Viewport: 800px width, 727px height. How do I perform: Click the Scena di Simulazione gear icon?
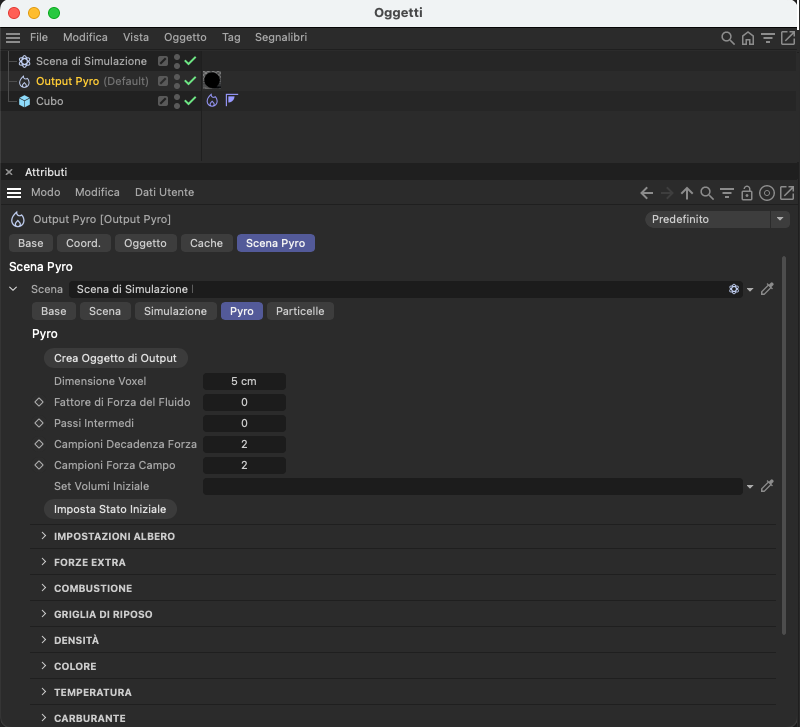click(x=24, y=61)
